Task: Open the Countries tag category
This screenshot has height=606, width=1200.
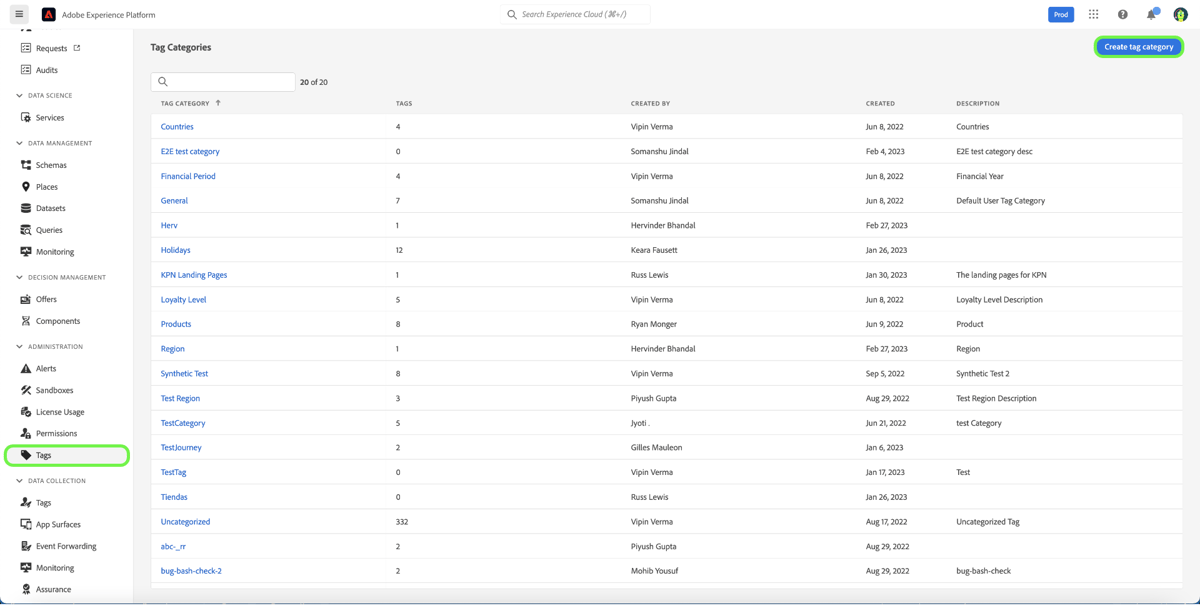Action: [x=177, y=126]
